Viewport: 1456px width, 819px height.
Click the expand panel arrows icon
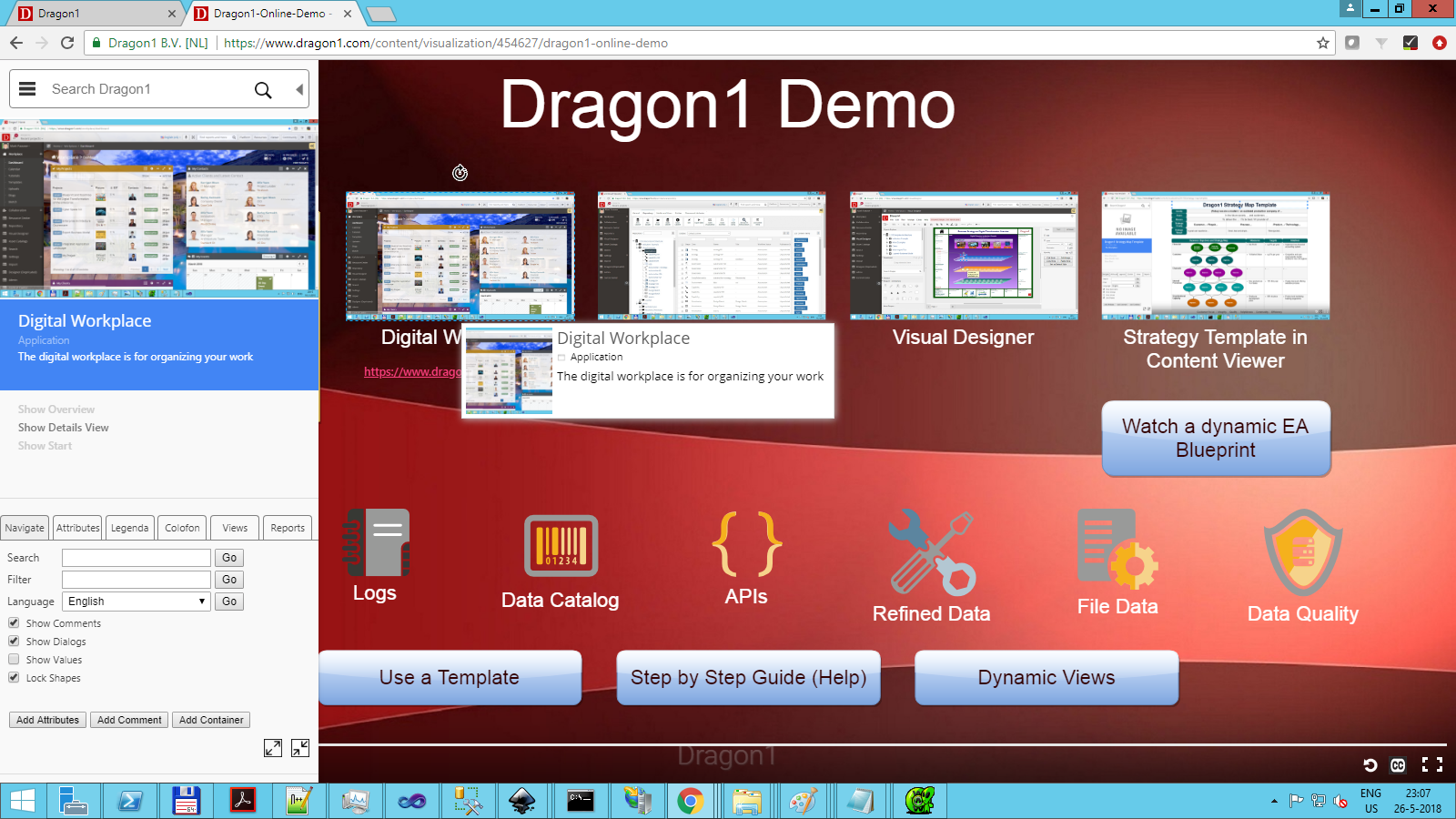[272, 748]
